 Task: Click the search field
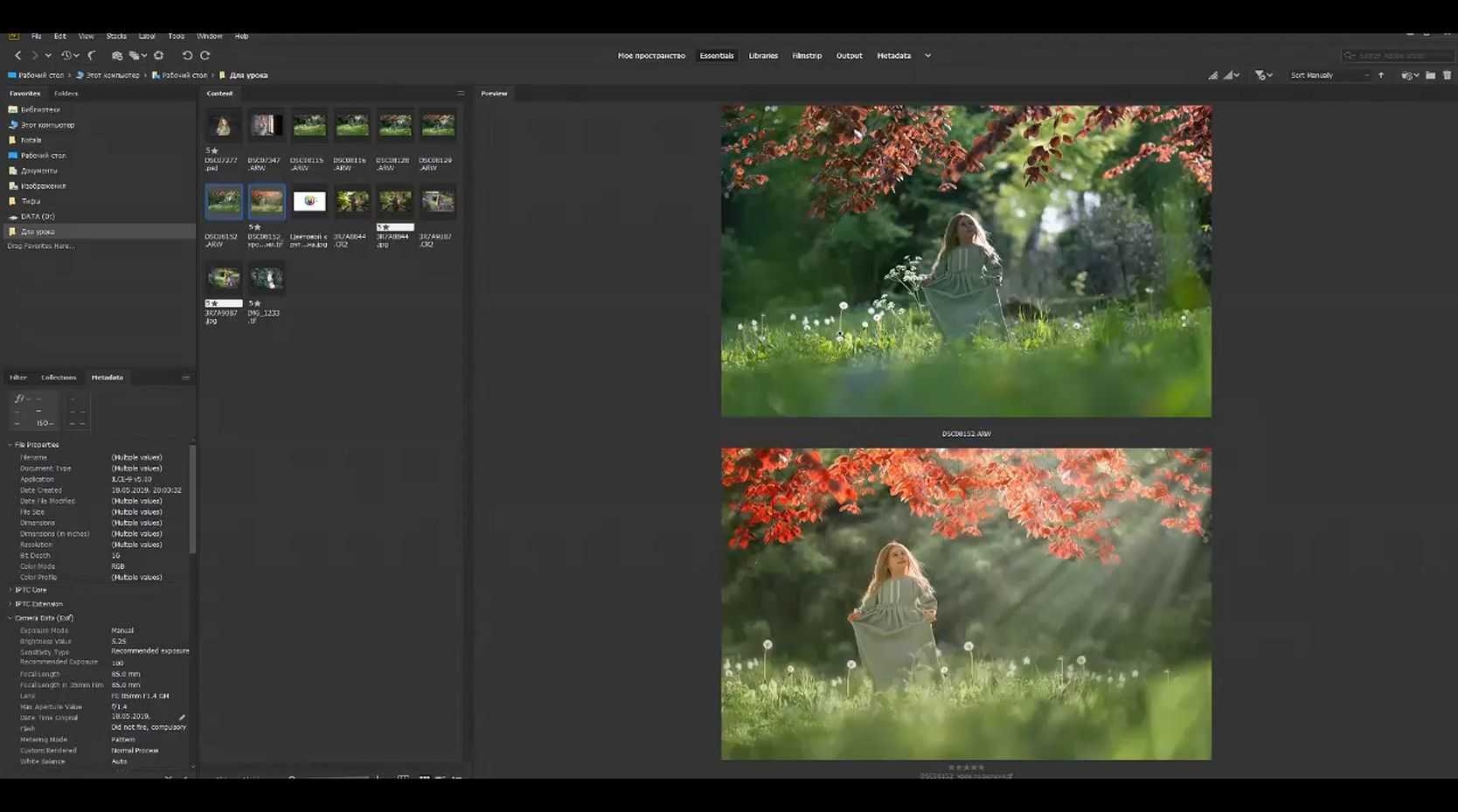click(x=1397, y=56)
